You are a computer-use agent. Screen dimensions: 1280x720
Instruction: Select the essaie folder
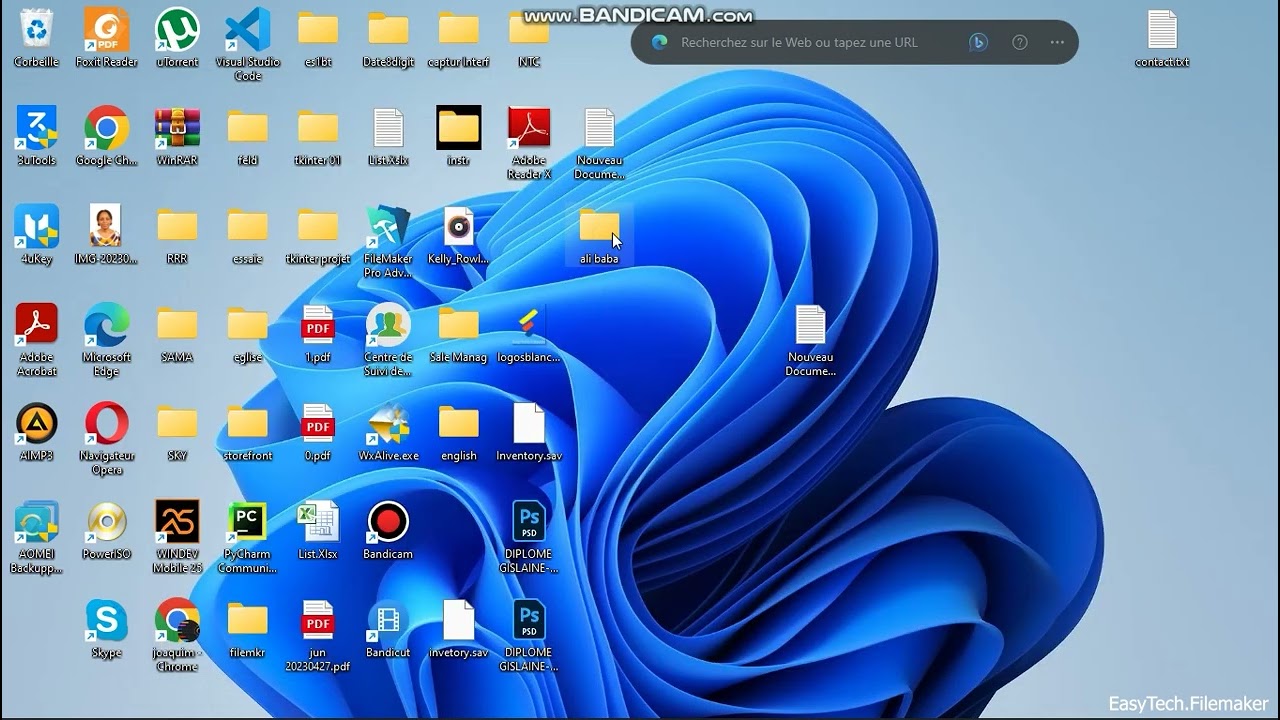click(x=247, y=226)
